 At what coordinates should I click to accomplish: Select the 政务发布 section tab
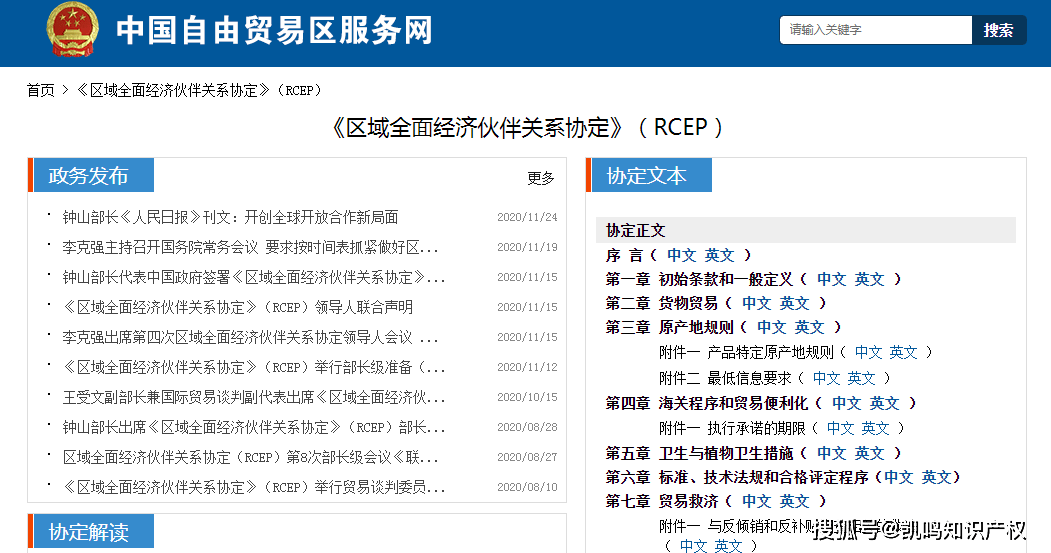[90, 176]
